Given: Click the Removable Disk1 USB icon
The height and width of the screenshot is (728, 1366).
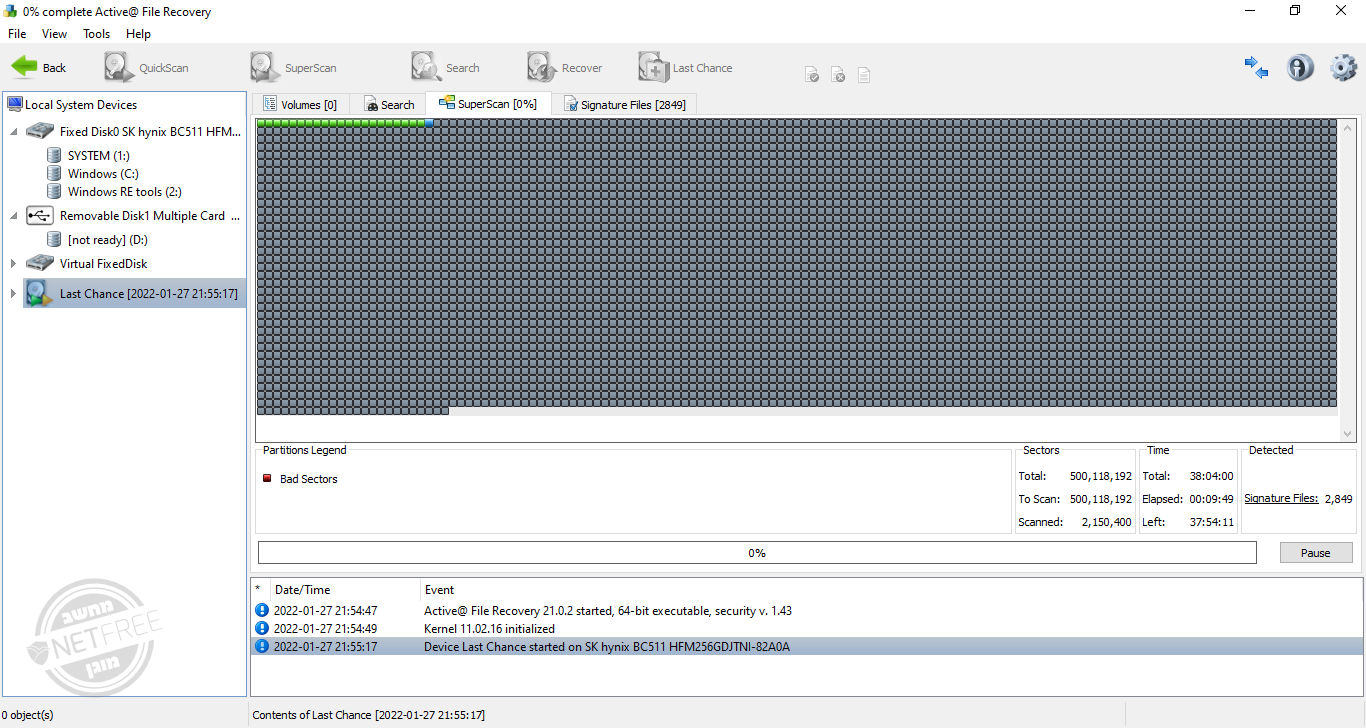Looking at the screenshot, I should point(40,215).
